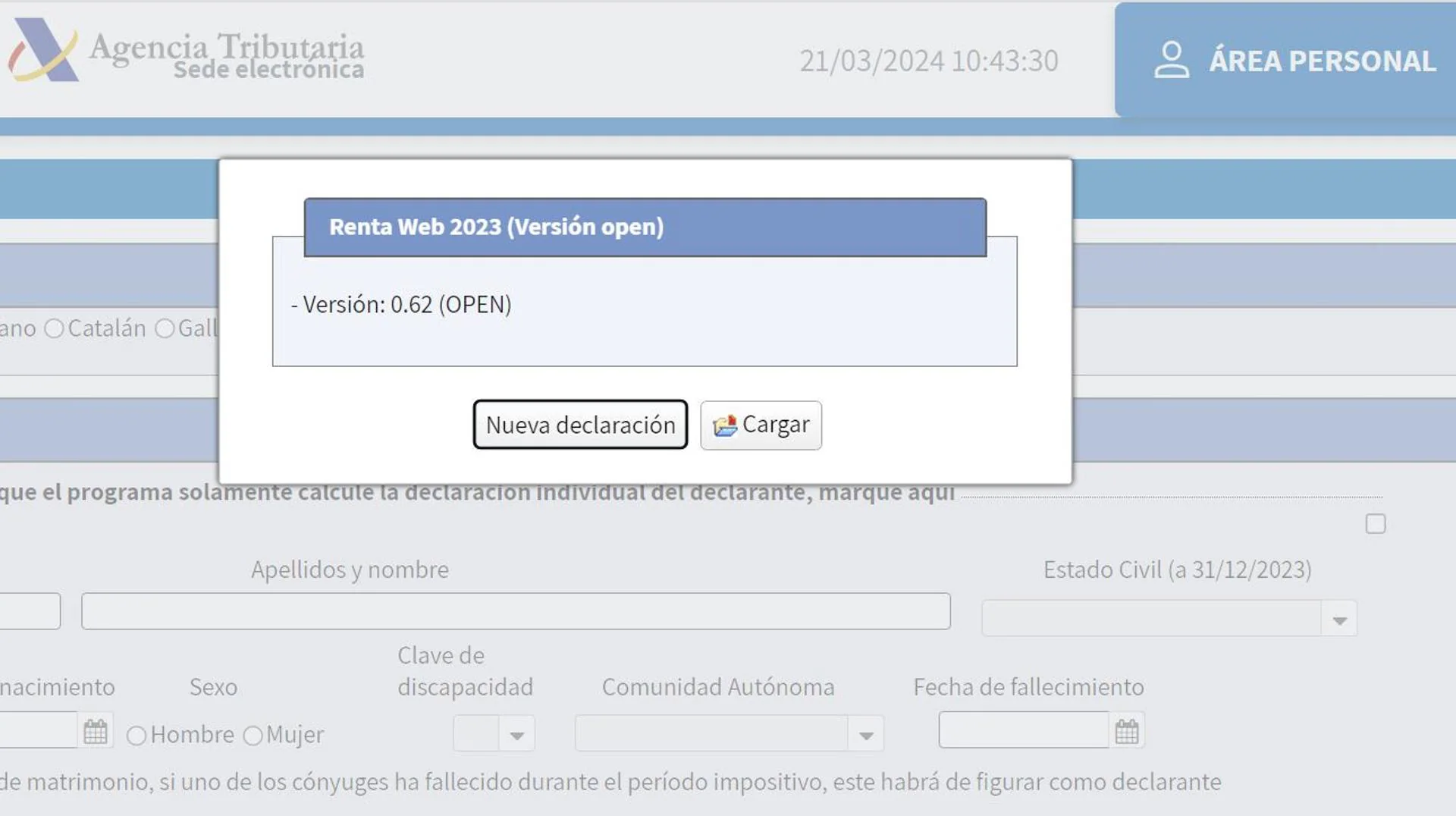Open the ÁREA PERSONAL section

(x=1285, y=60)
